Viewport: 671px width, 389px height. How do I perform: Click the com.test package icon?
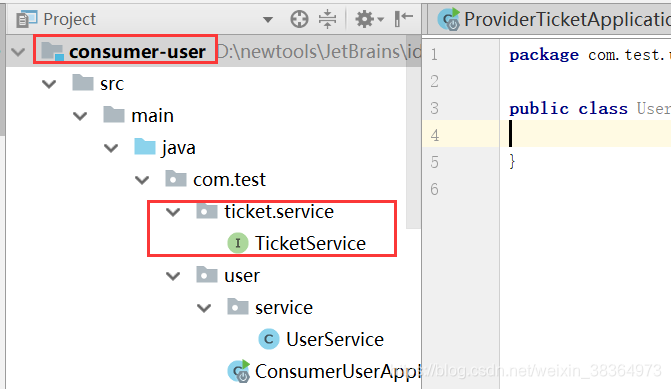tap(176, 179)
